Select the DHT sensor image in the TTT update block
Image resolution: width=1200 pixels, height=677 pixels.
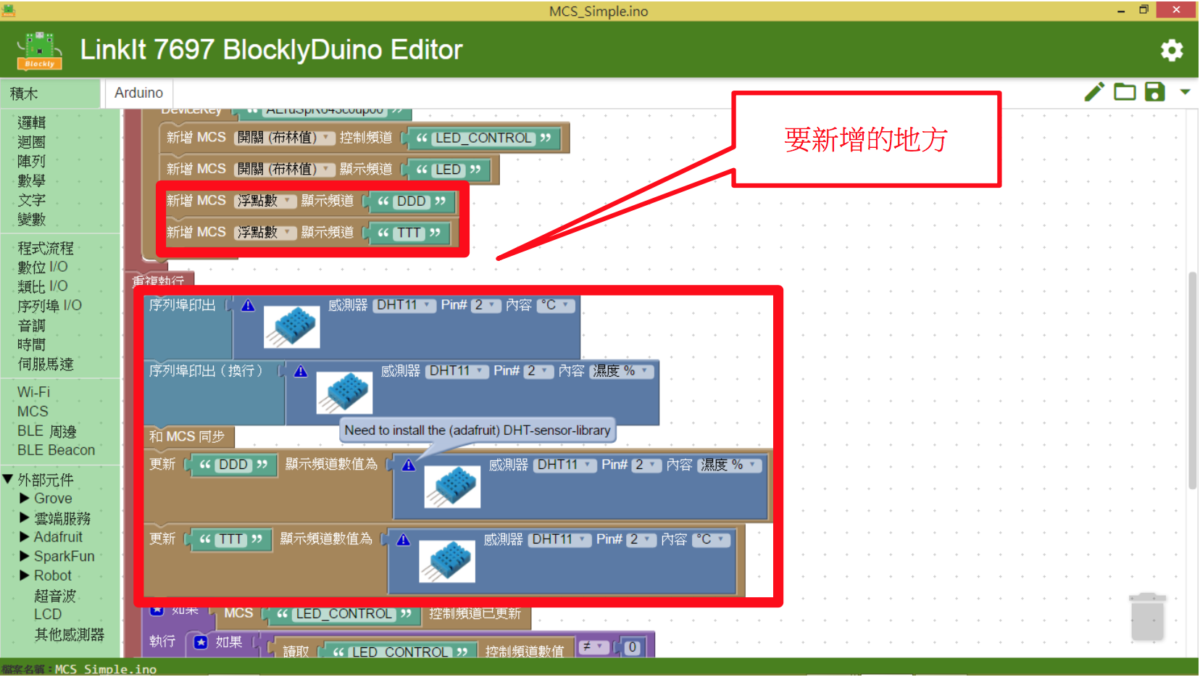click(447, 561)
